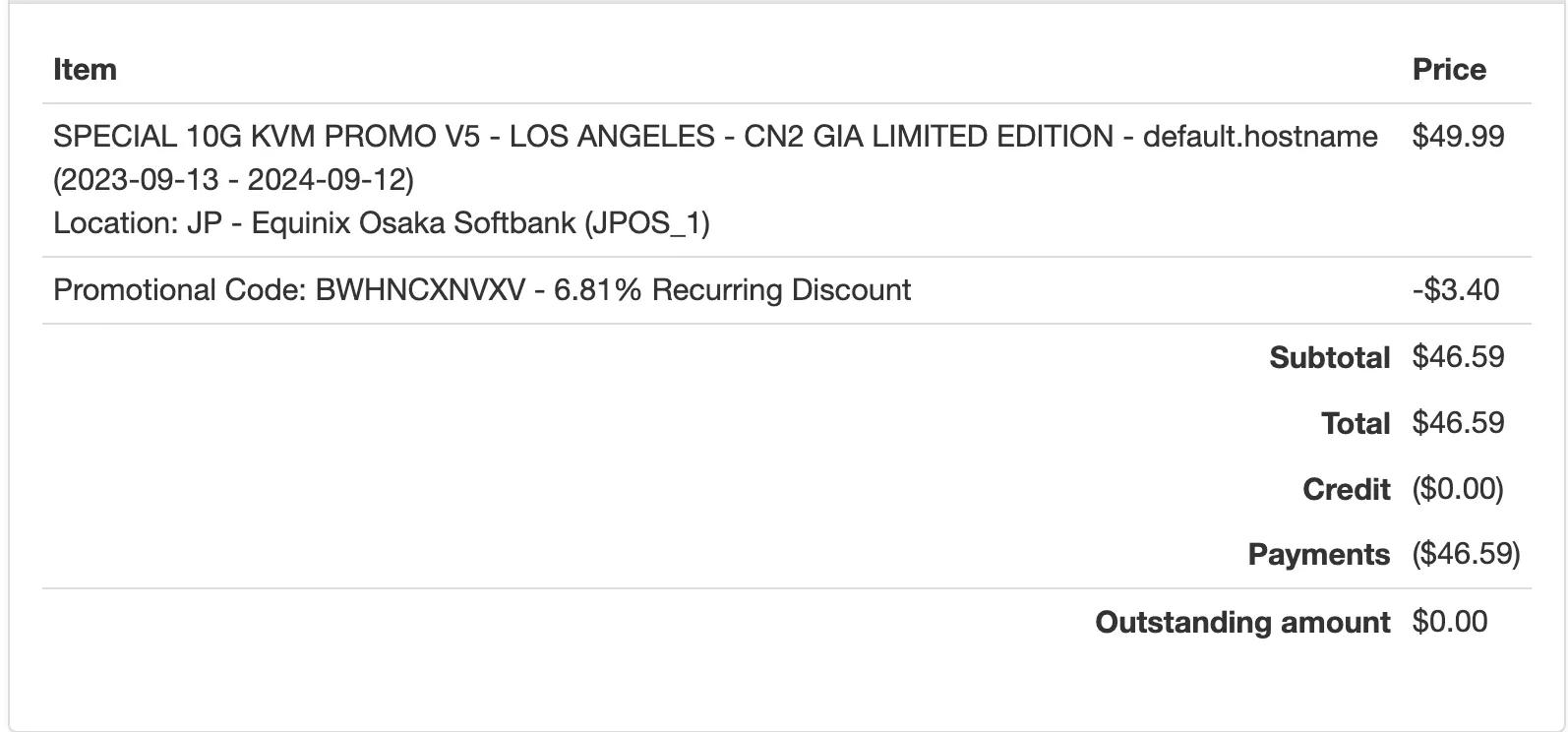Click the Payments label

1318,555
